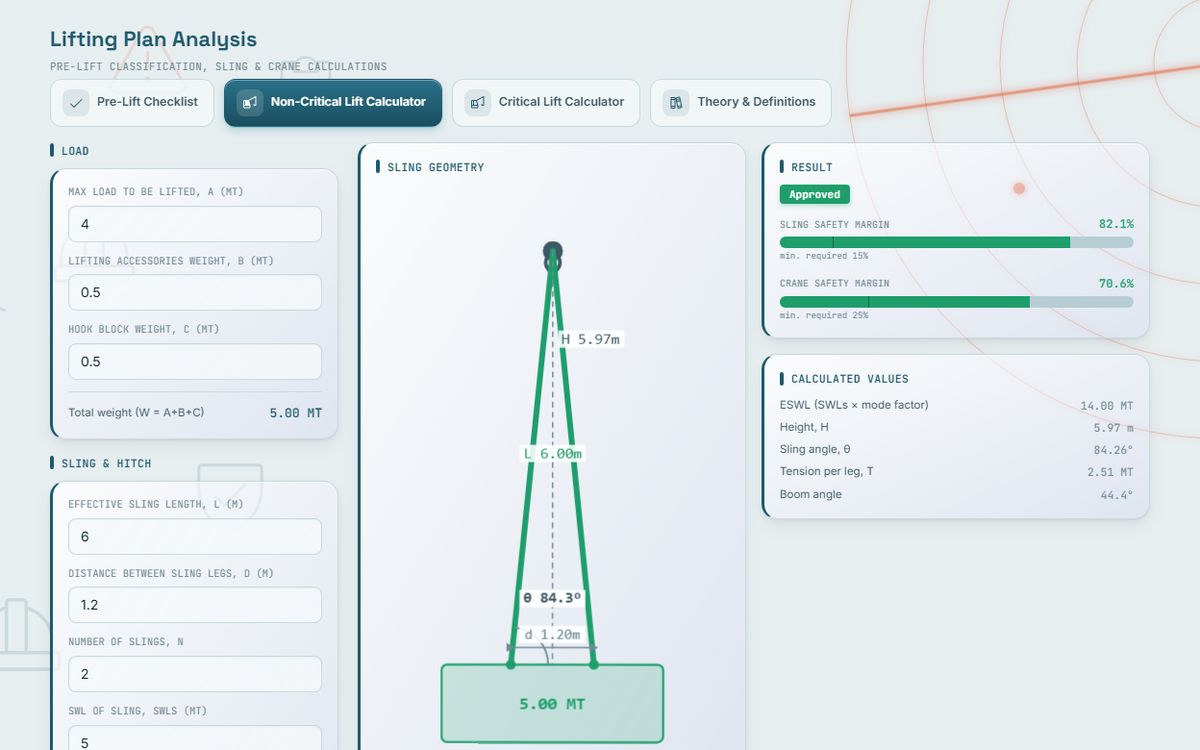Click the Lifting Plan Analysis title

point(153,40)
